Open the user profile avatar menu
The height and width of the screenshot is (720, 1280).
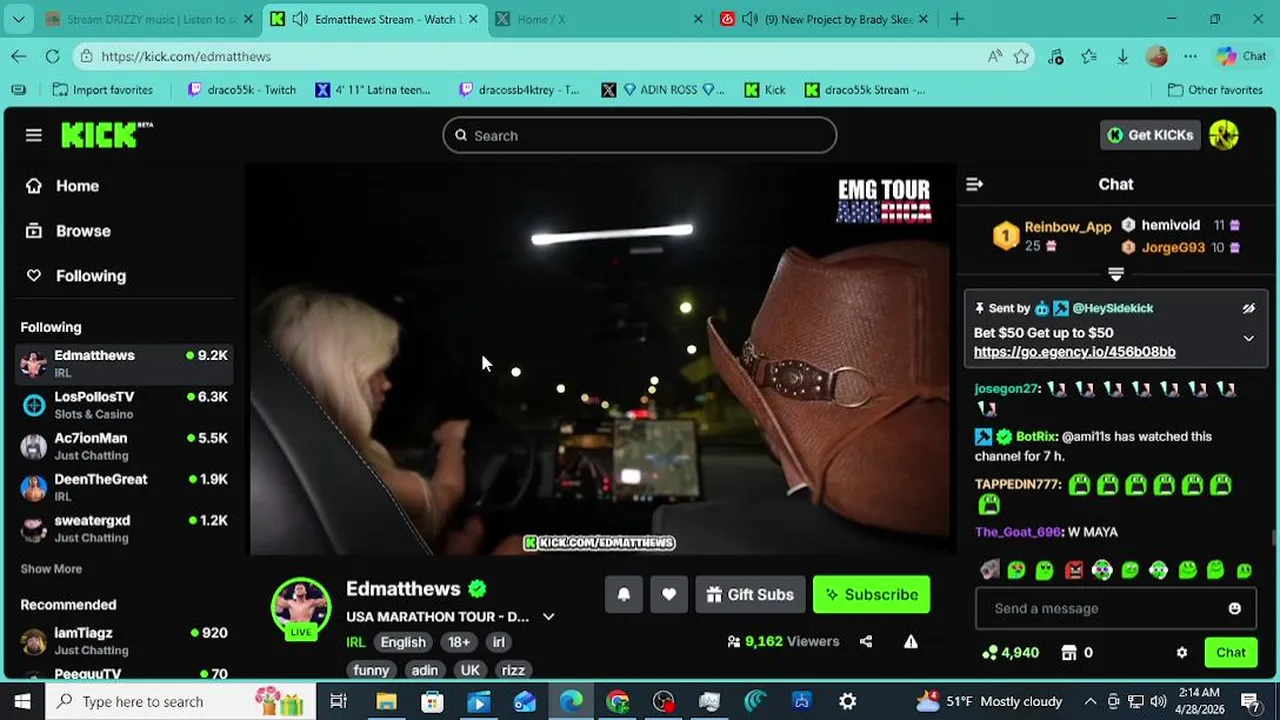tap(1224, 135)
